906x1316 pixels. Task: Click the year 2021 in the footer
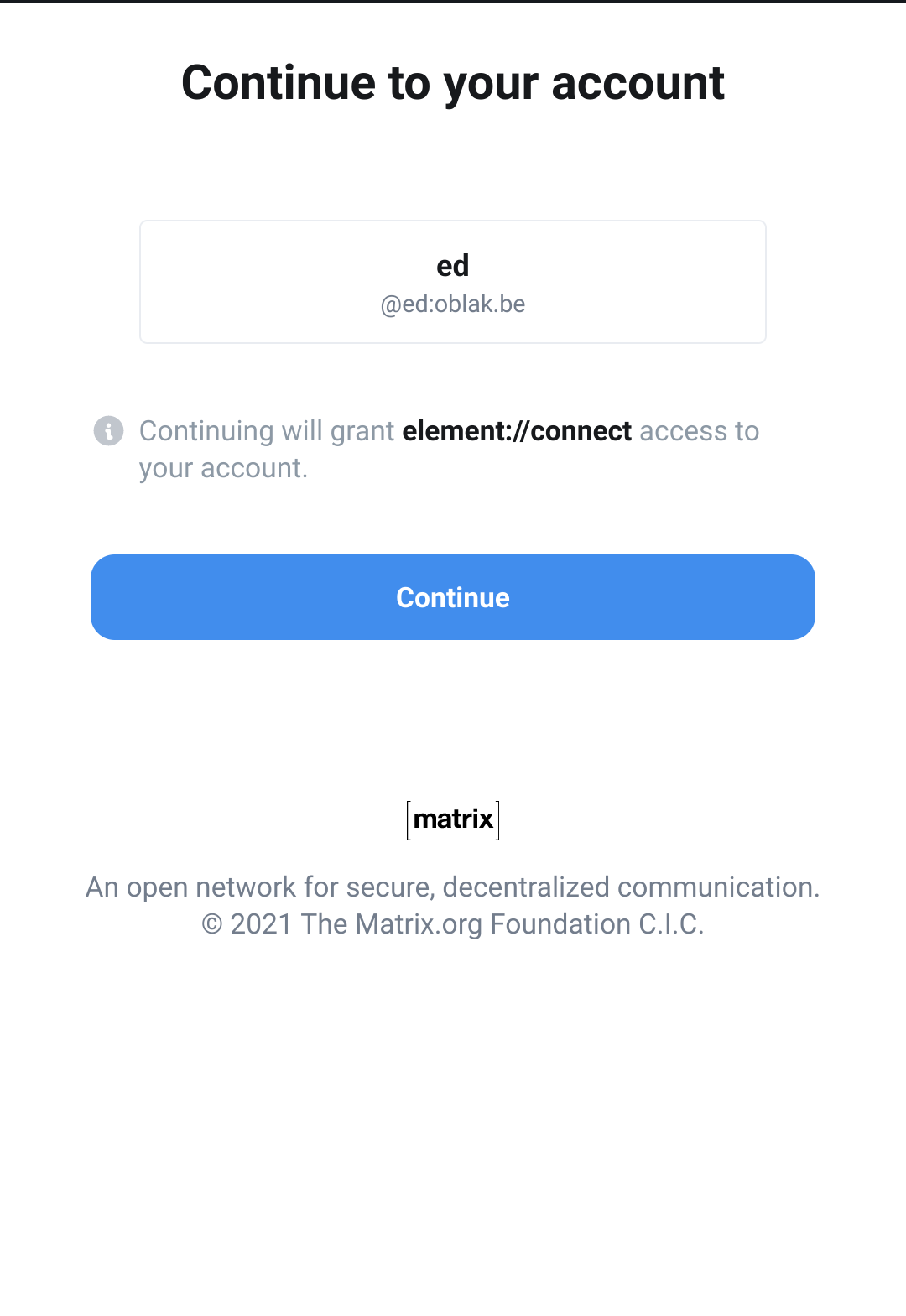pyautogui.click(x=260, y=924)
